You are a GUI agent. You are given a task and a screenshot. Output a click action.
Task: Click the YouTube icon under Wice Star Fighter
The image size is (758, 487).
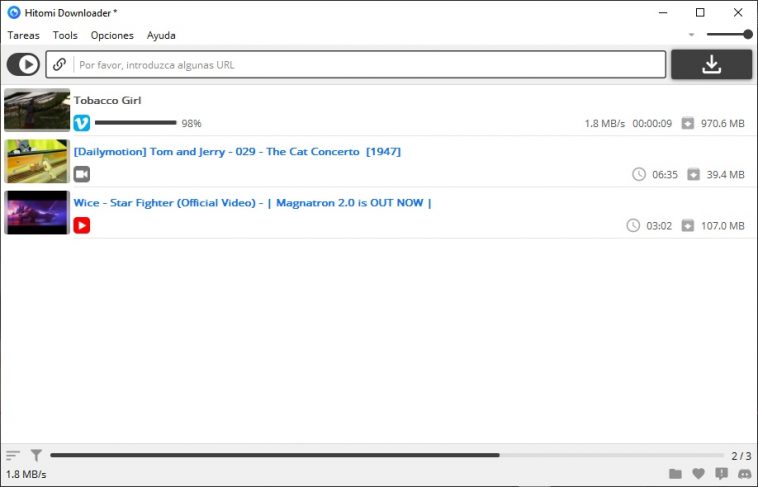click(x=82, y=225)
